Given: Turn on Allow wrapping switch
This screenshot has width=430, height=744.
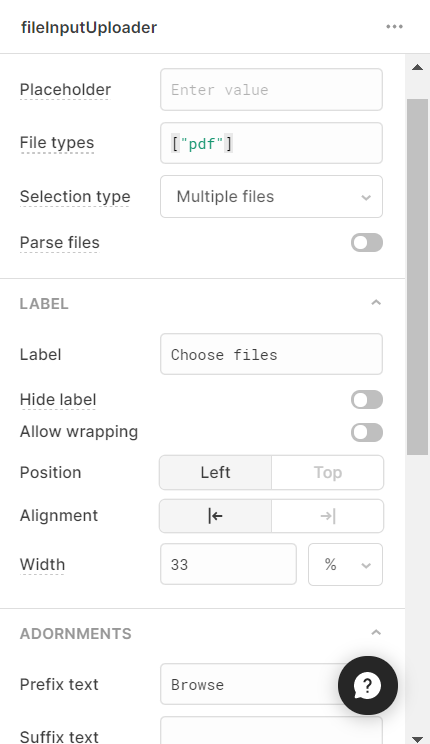Looking at the screenshot, I should (367, 432).
